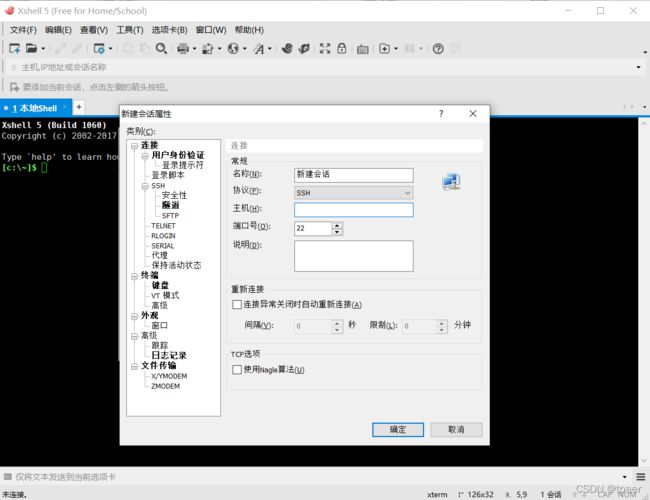Screen dimensions: 650x500
Task: Collapse the 终端 tree node
Action: (134, 276)
